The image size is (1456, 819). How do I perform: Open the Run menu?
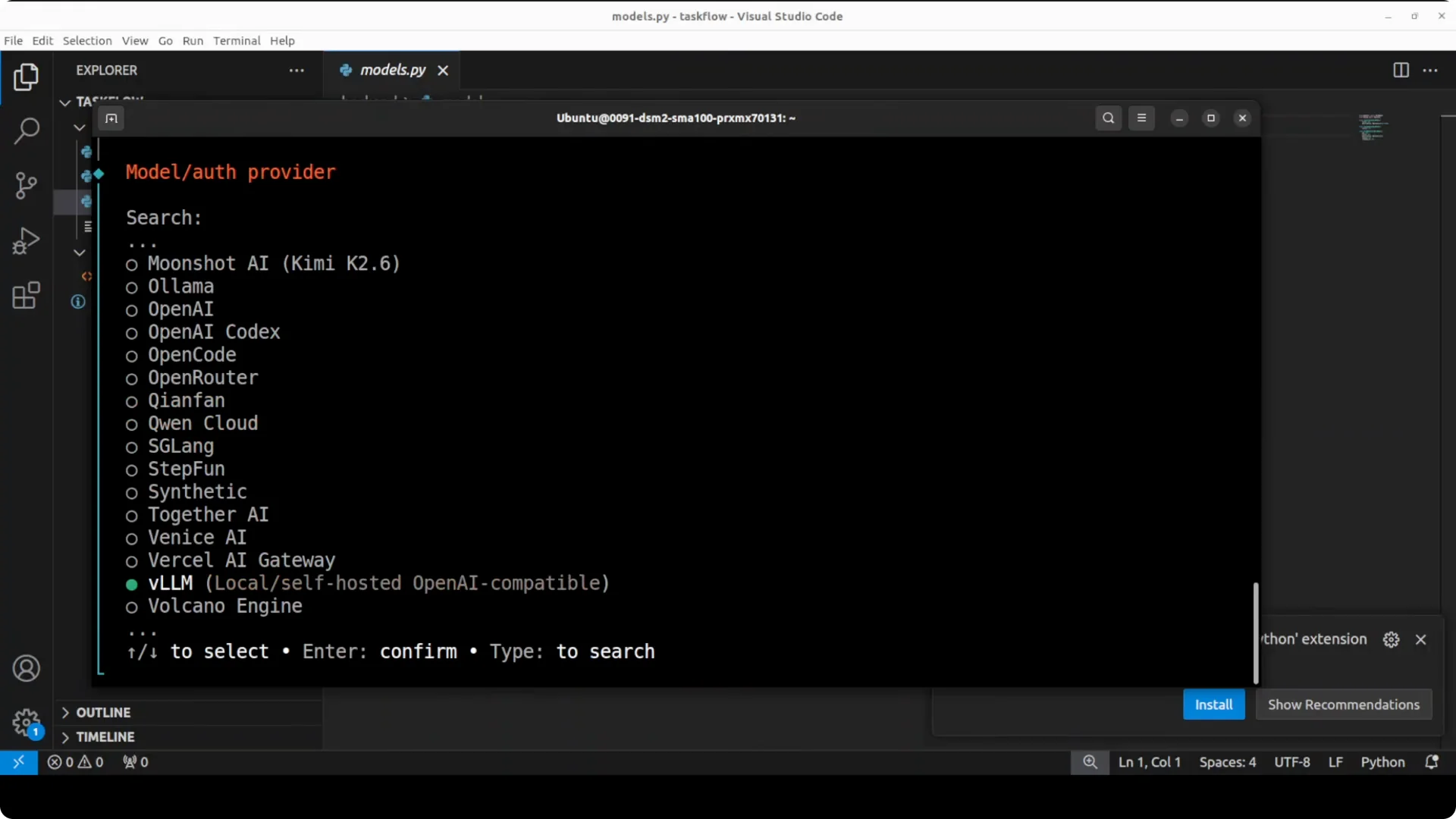193,41
